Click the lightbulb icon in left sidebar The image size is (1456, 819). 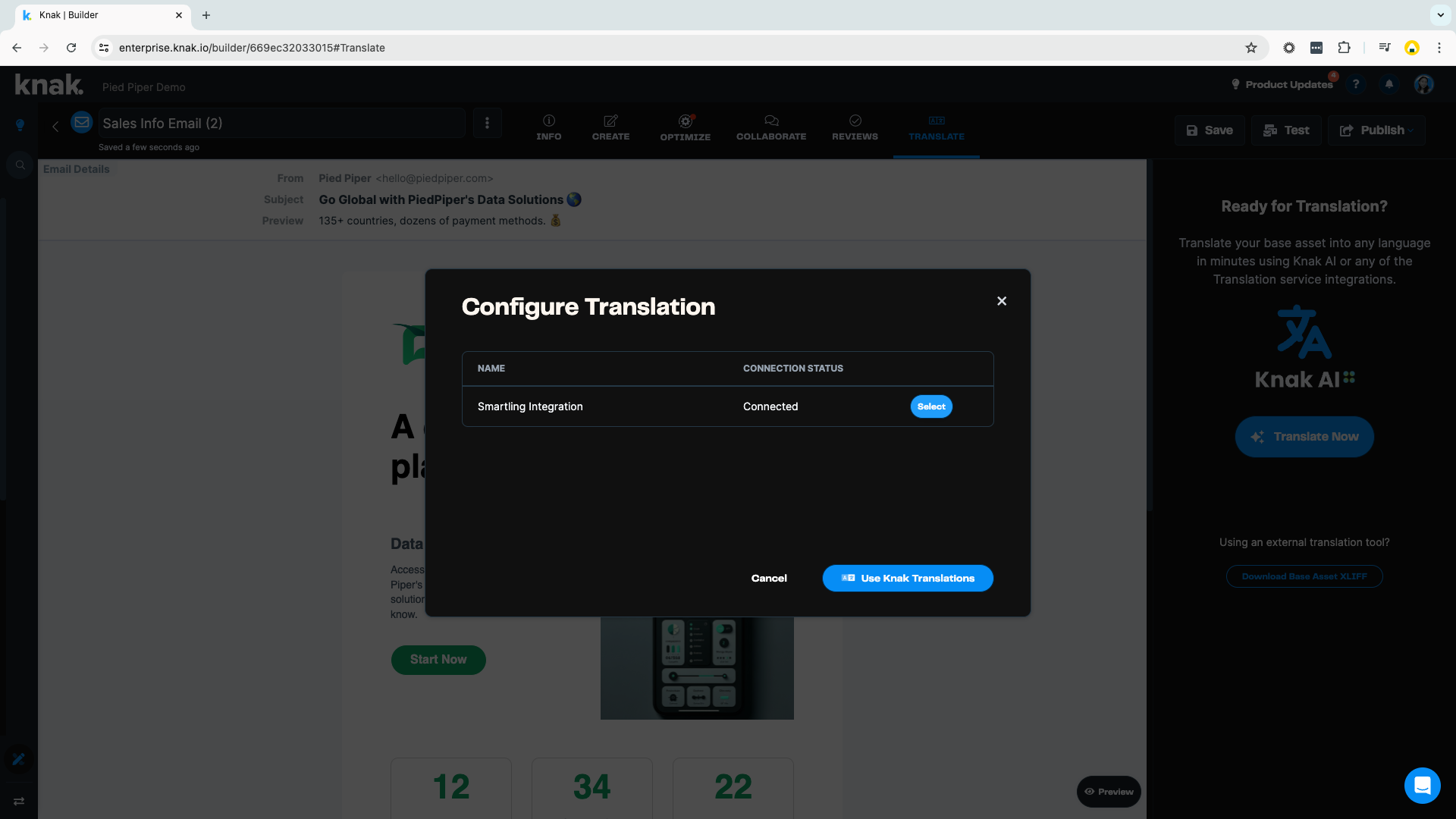(20, 125)
